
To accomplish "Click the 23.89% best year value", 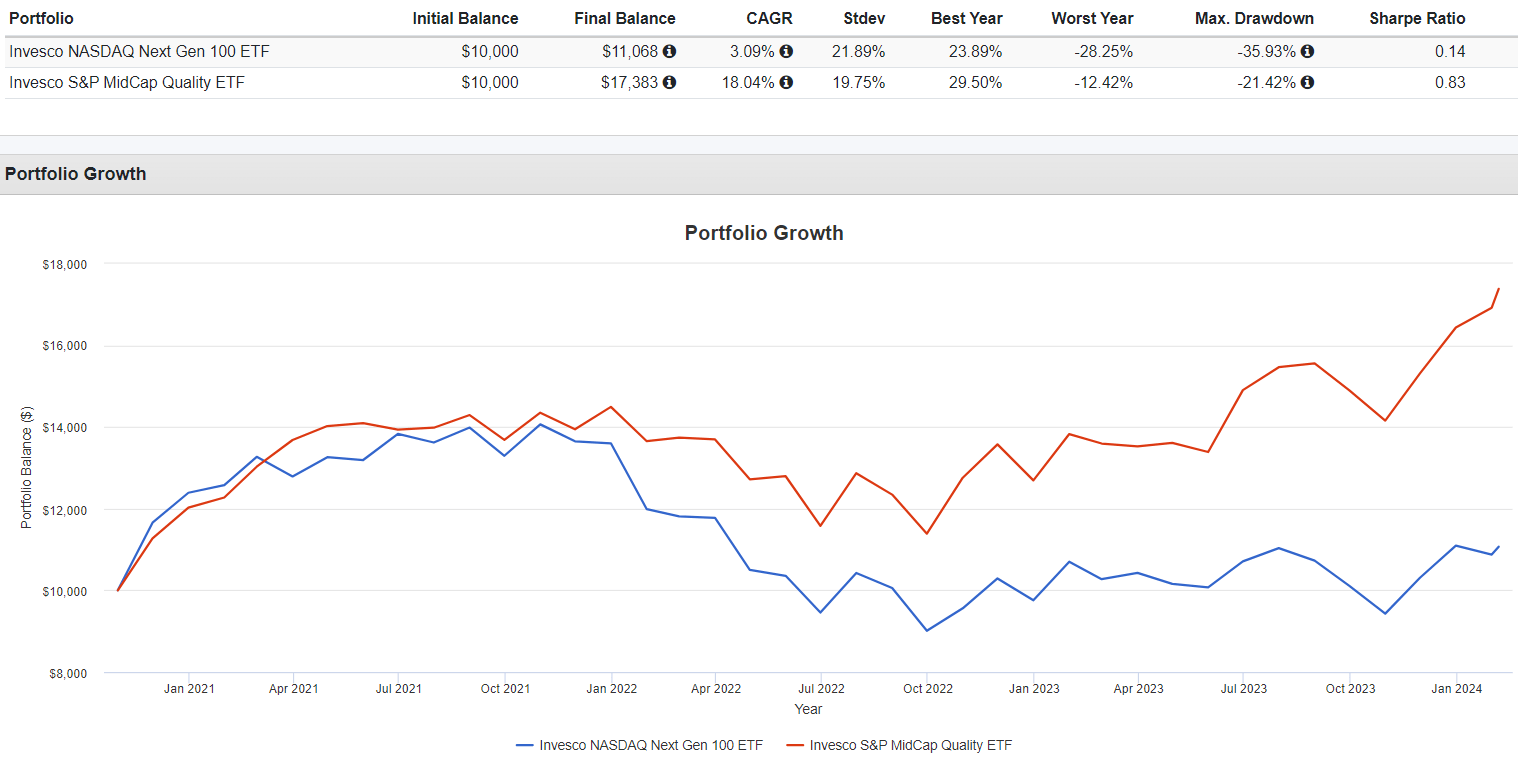I will (975, 52).
